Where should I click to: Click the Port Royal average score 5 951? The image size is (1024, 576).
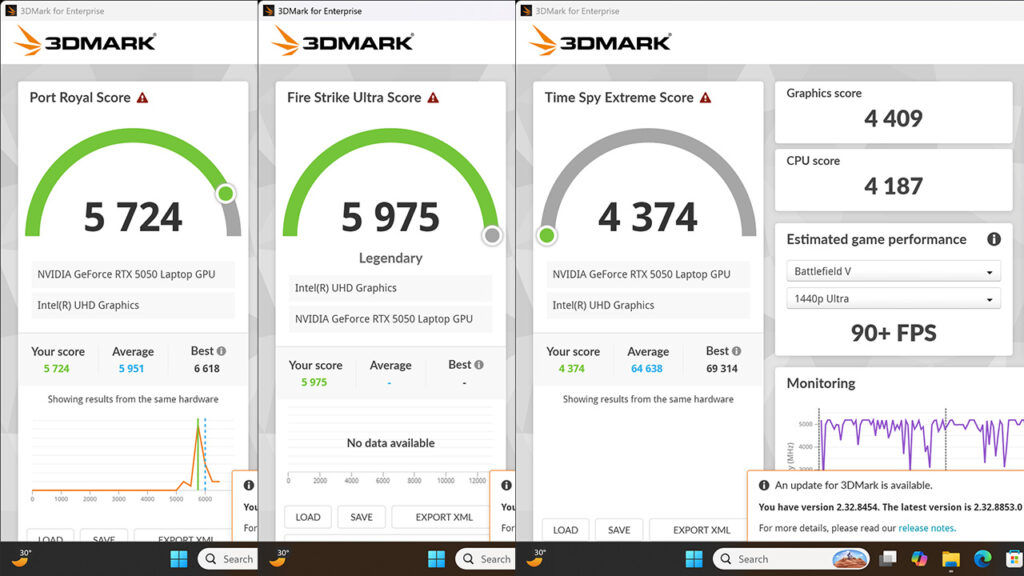(x=131, y=369)
